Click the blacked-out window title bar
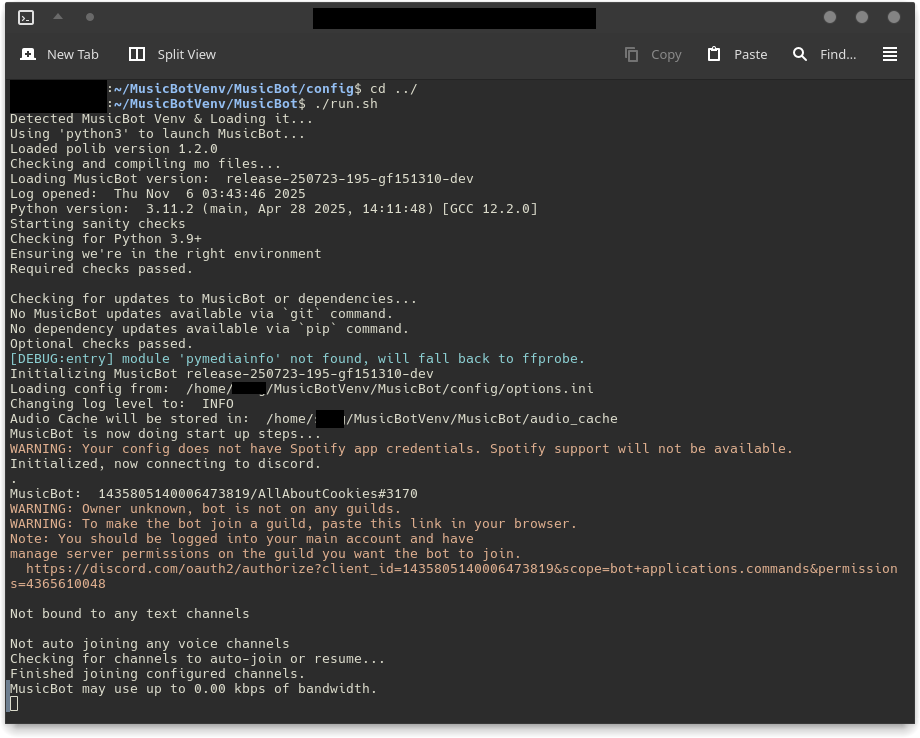The width and height of the screenshot is (920, 738). 454,18
